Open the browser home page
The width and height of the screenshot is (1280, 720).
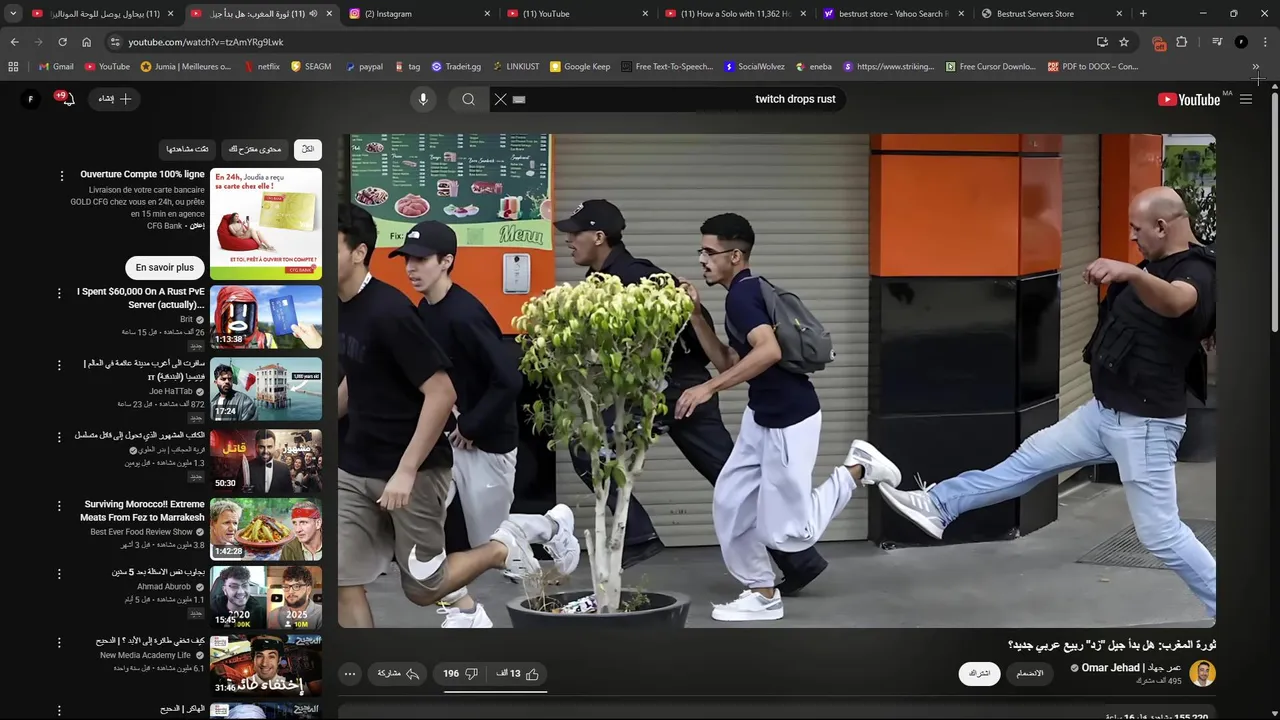pos(86,42)
